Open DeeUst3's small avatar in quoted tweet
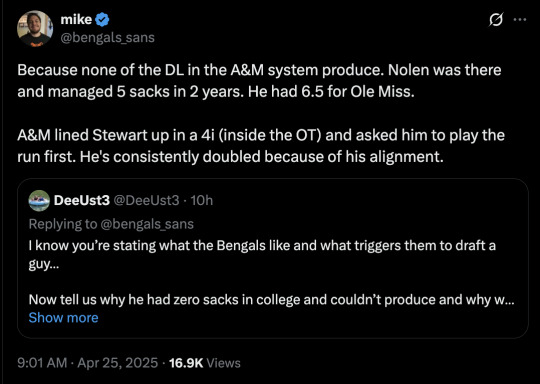The height and width of the screenshot is (384, 540). (x=39, y=200)
